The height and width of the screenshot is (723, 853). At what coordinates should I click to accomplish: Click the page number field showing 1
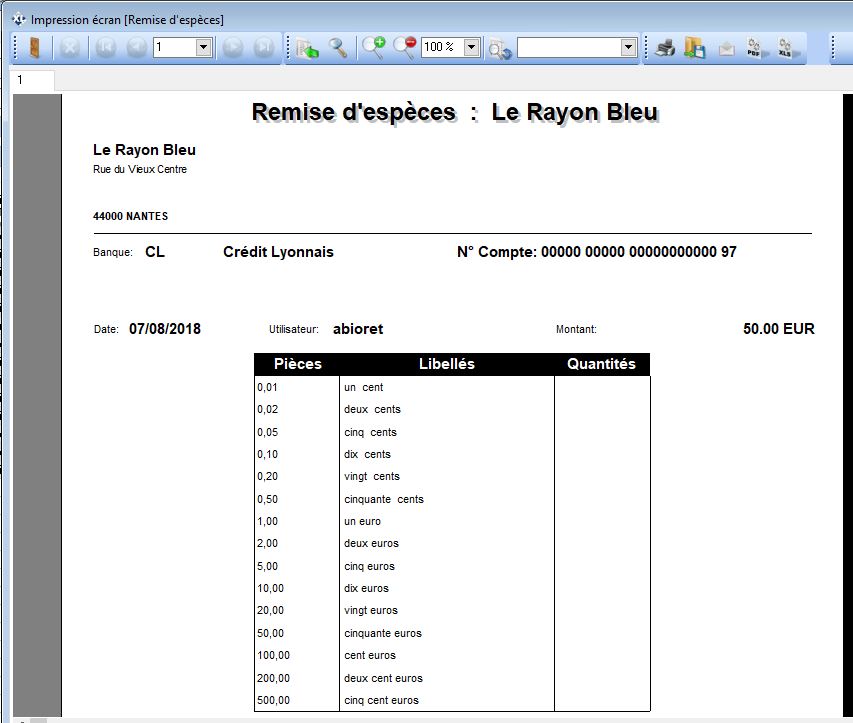tap(175, 47)
